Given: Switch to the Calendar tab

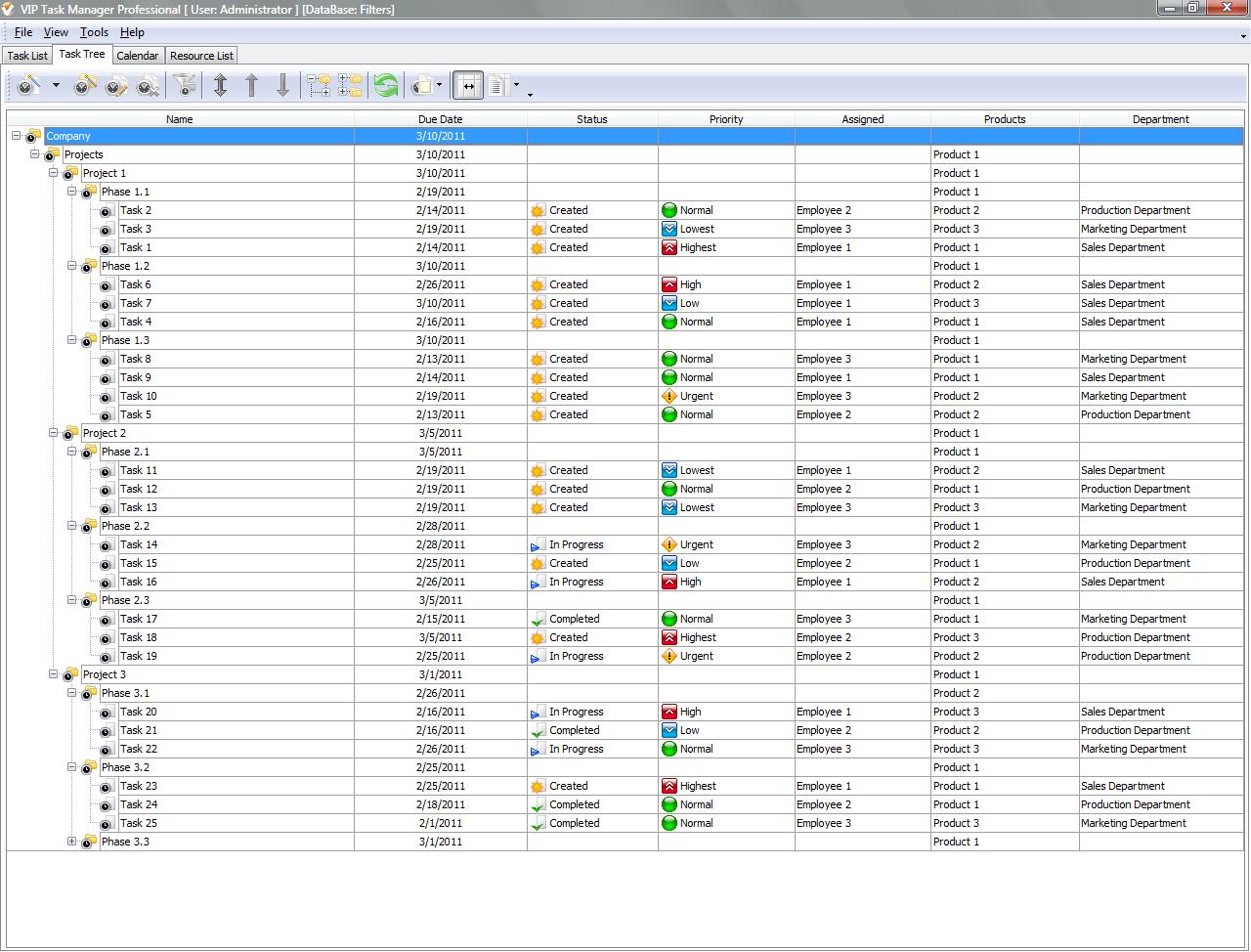Looking at the screenshot, I should (x=137, y=56).
